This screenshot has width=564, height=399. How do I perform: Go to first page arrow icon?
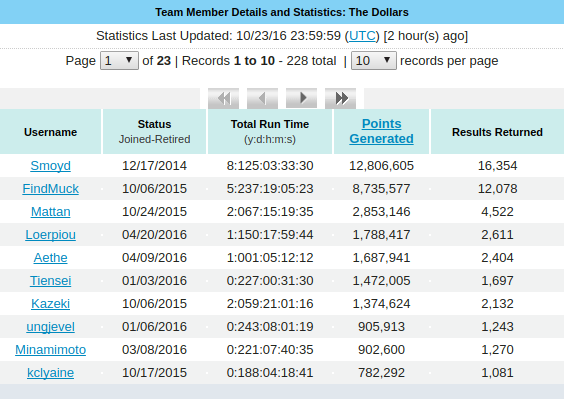click(223, 98)
